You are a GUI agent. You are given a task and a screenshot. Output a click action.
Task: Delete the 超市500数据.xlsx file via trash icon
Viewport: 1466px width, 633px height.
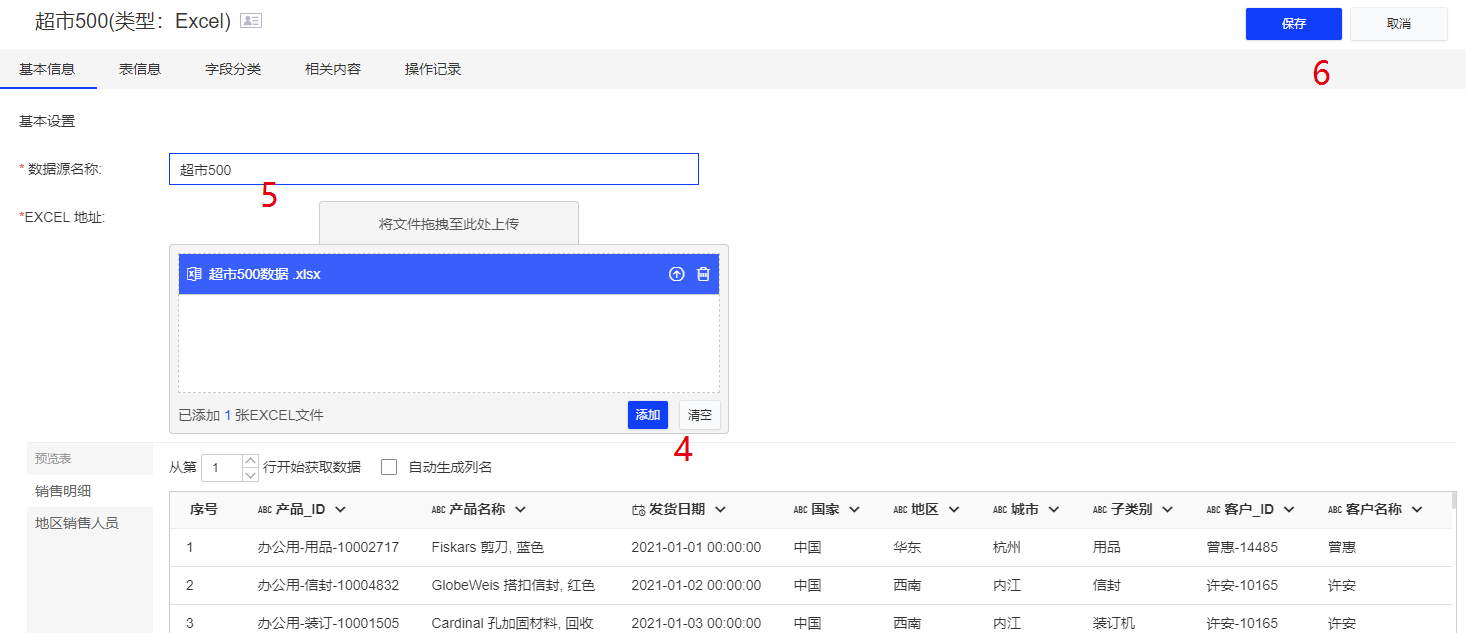[703, 274]
